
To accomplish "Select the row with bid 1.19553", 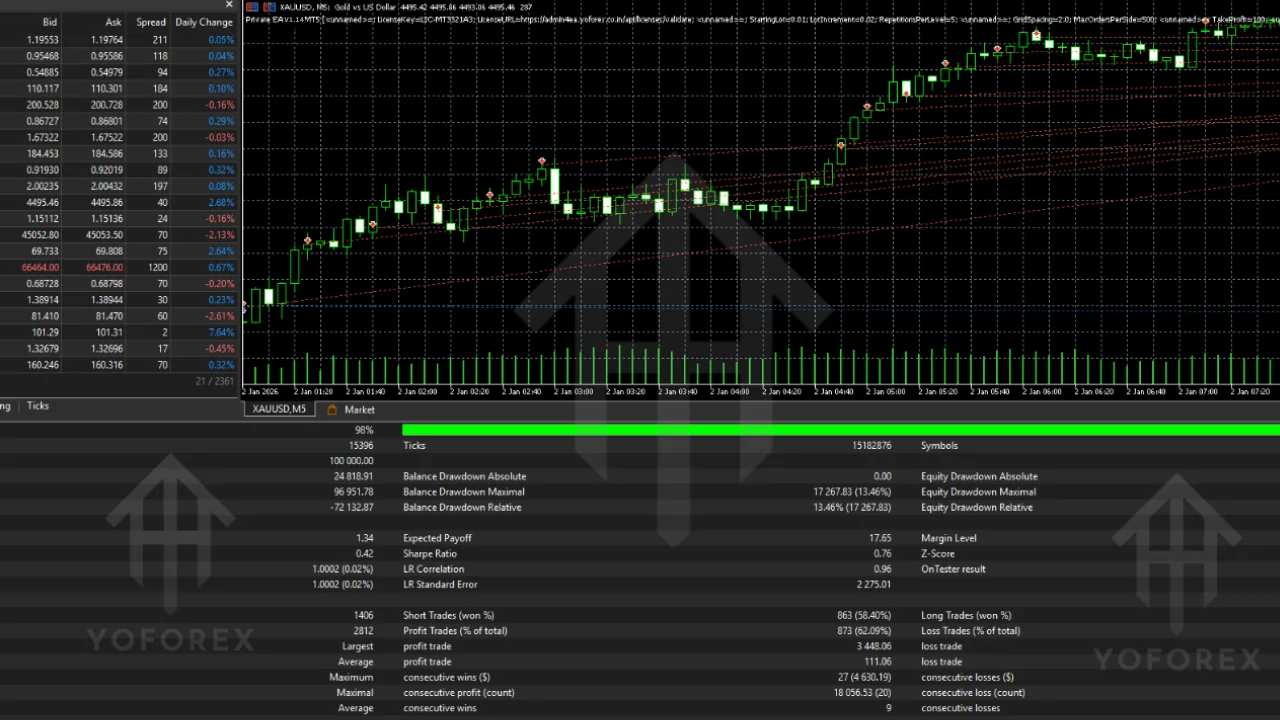I will coord(120,40).
